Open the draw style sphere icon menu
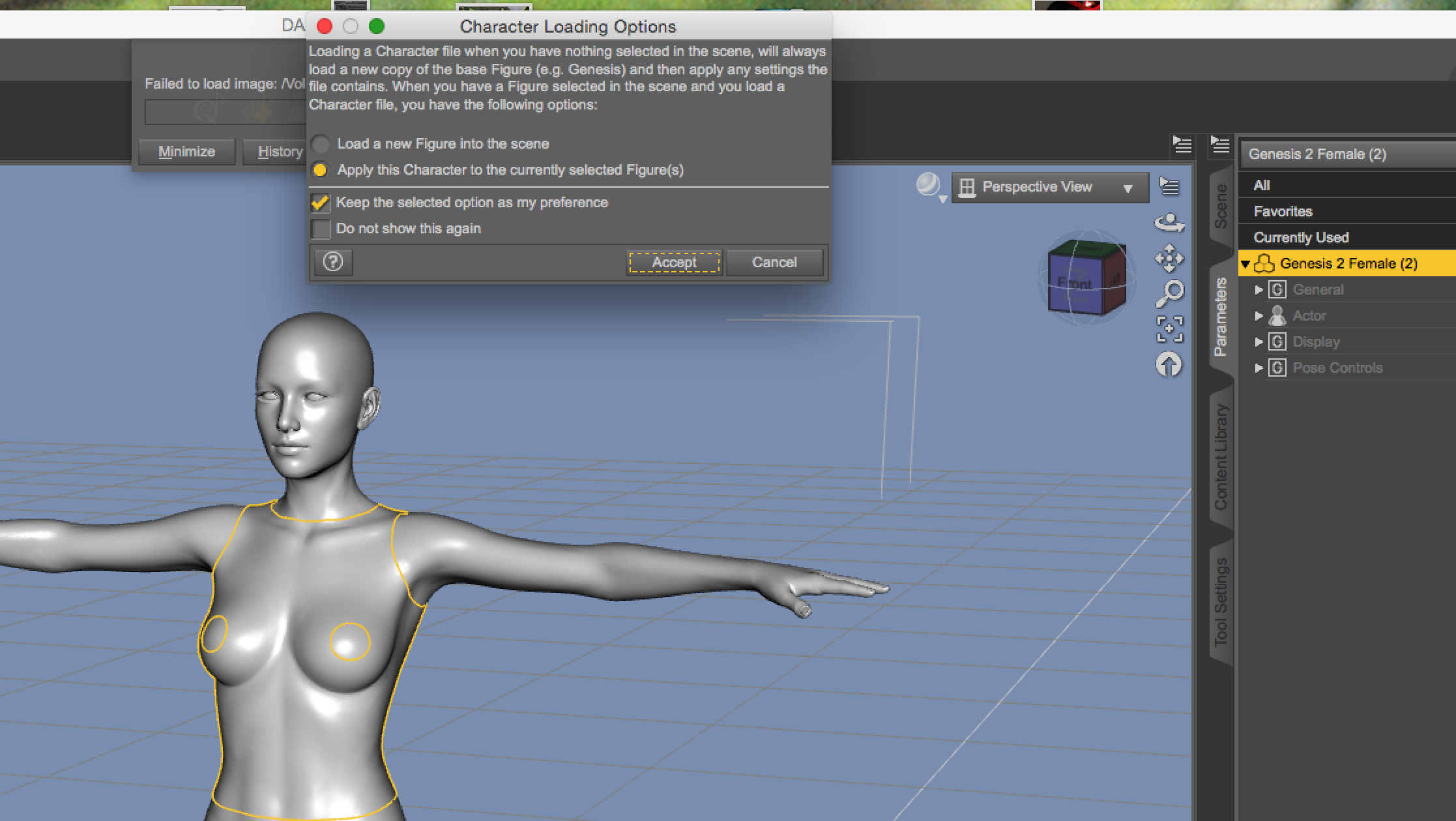1456x821 pixels. coord(929,186)
